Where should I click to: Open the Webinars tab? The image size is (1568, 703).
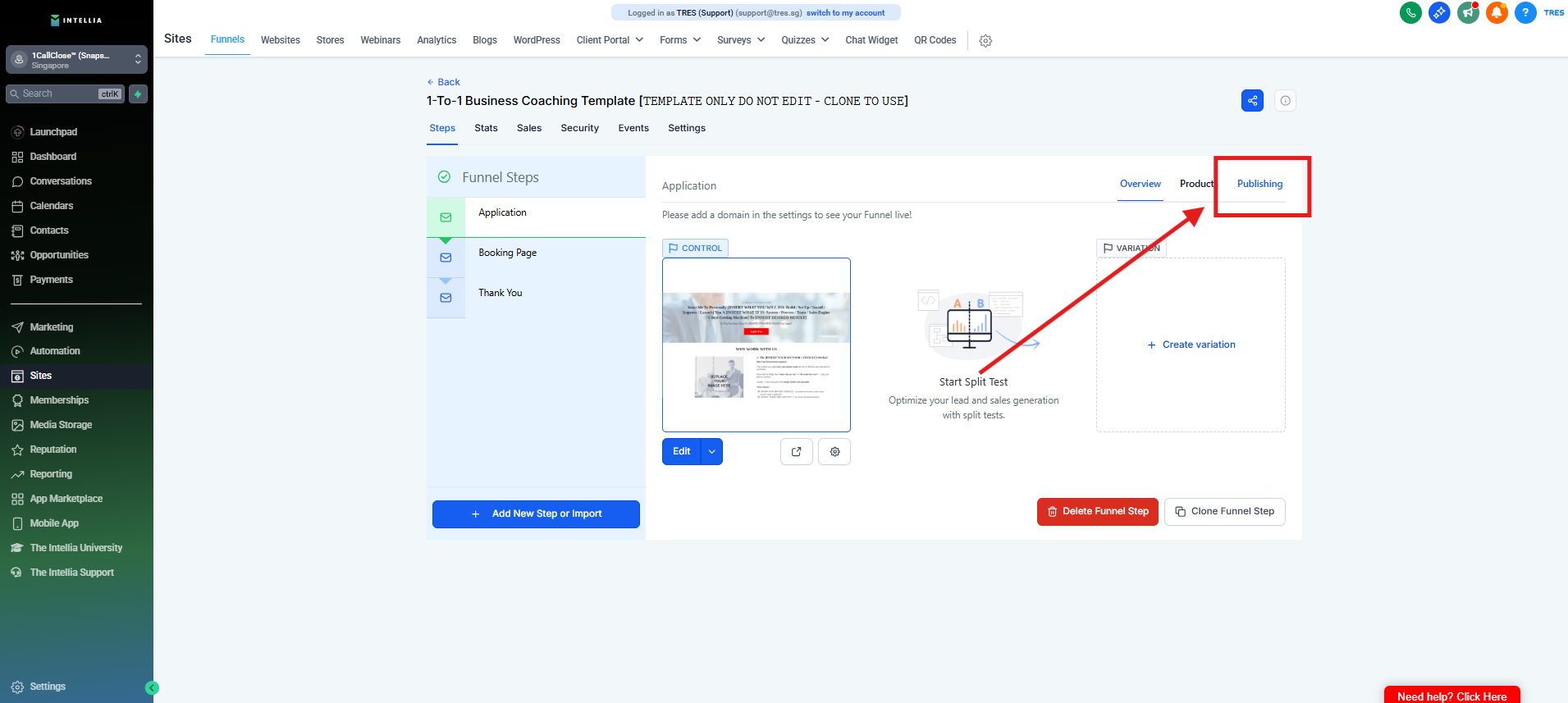(x=381, y=40)
